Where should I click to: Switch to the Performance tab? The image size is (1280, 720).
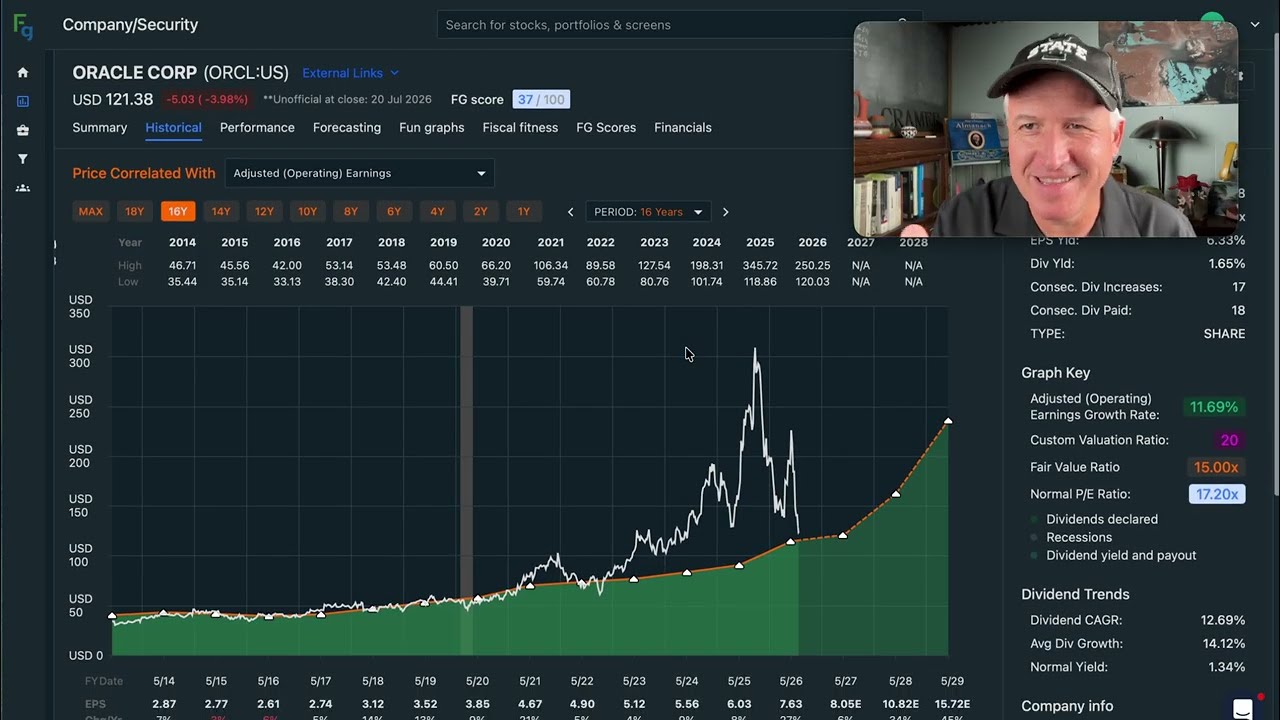click(x=257, y=127)
